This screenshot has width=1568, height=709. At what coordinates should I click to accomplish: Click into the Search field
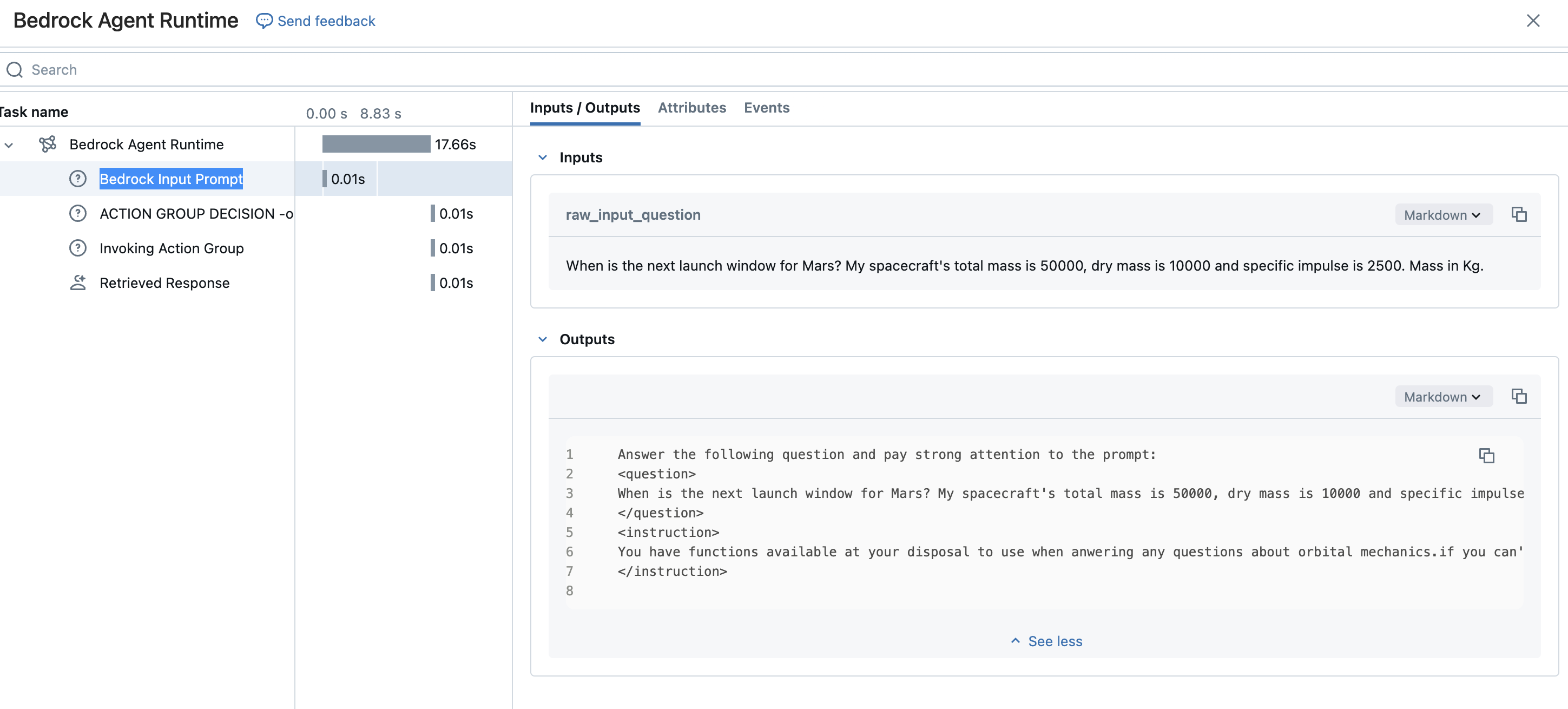[x=365, y=70]
